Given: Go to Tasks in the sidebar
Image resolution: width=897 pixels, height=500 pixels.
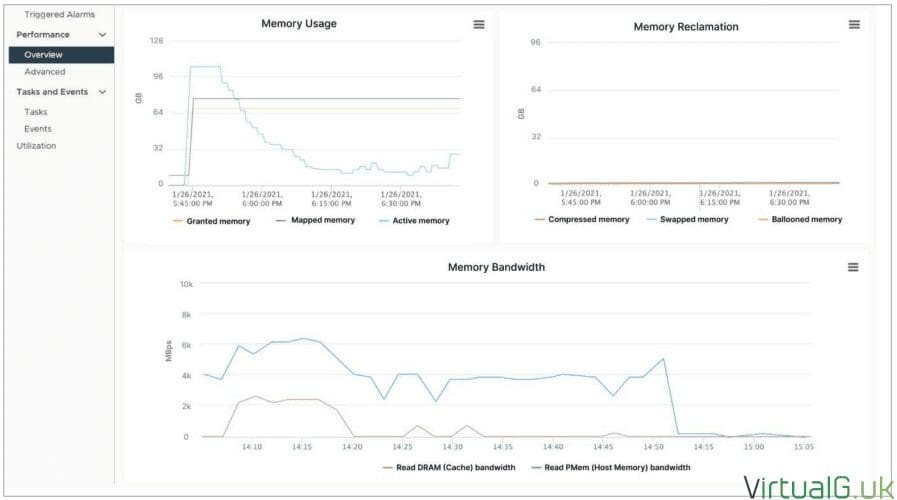Looking at the screenshot, I should click(x=36, y=112).
